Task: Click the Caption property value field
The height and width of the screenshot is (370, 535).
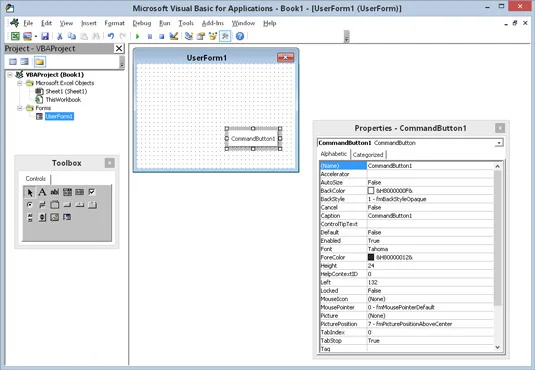Action: click(x=430, y=216)
